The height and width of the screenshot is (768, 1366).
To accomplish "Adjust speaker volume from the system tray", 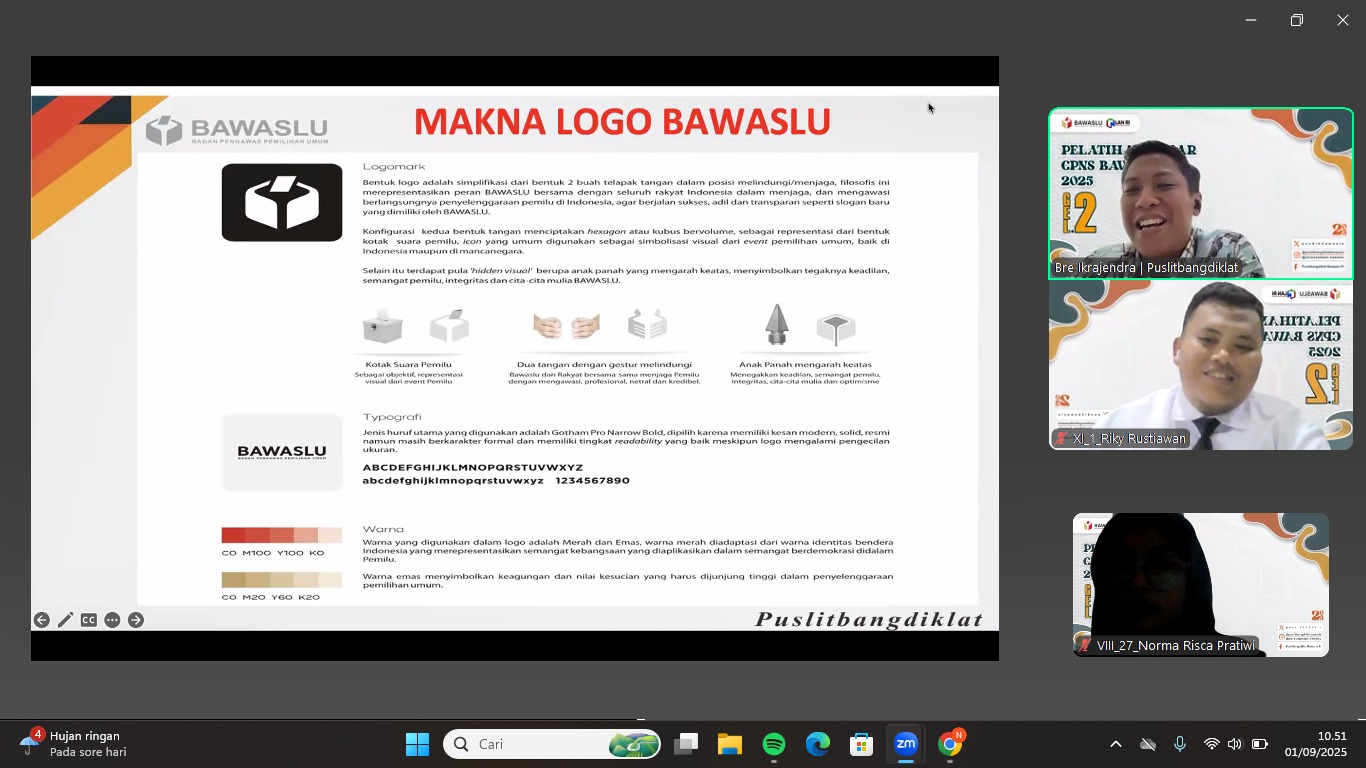I will click(1234, 744).
